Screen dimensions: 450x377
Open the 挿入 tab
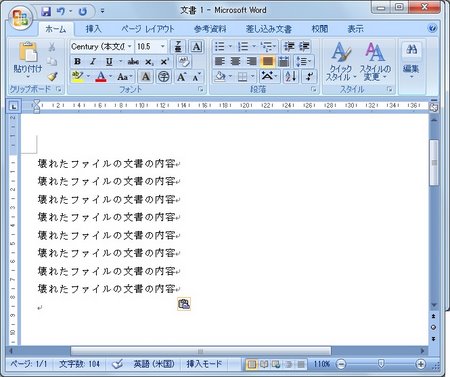click(93, 29)
